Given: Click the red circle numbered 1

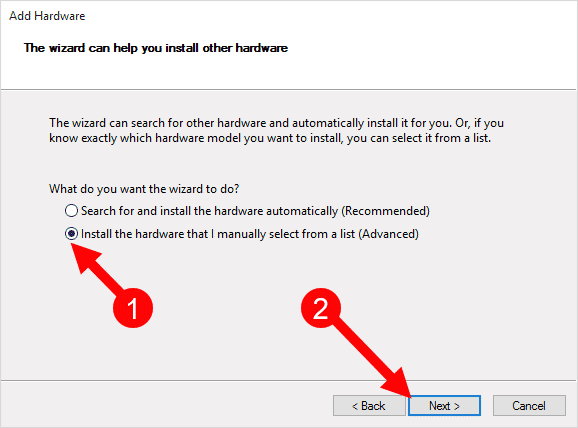Looking at the screenshot, I should (x=133, y=308).
